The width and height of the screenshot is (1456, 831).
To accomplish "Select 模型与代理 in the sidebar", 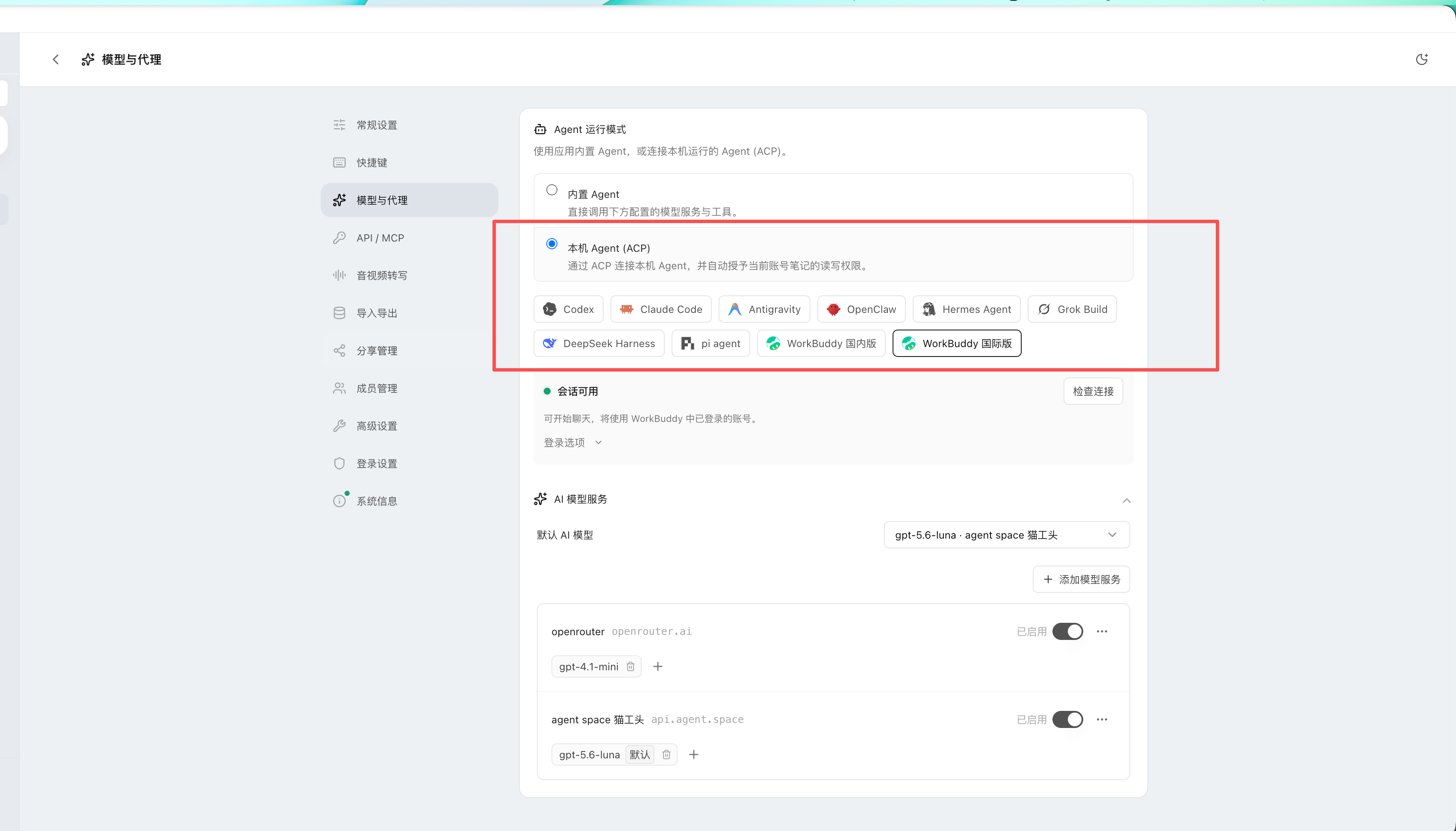I will click(409, 200).
